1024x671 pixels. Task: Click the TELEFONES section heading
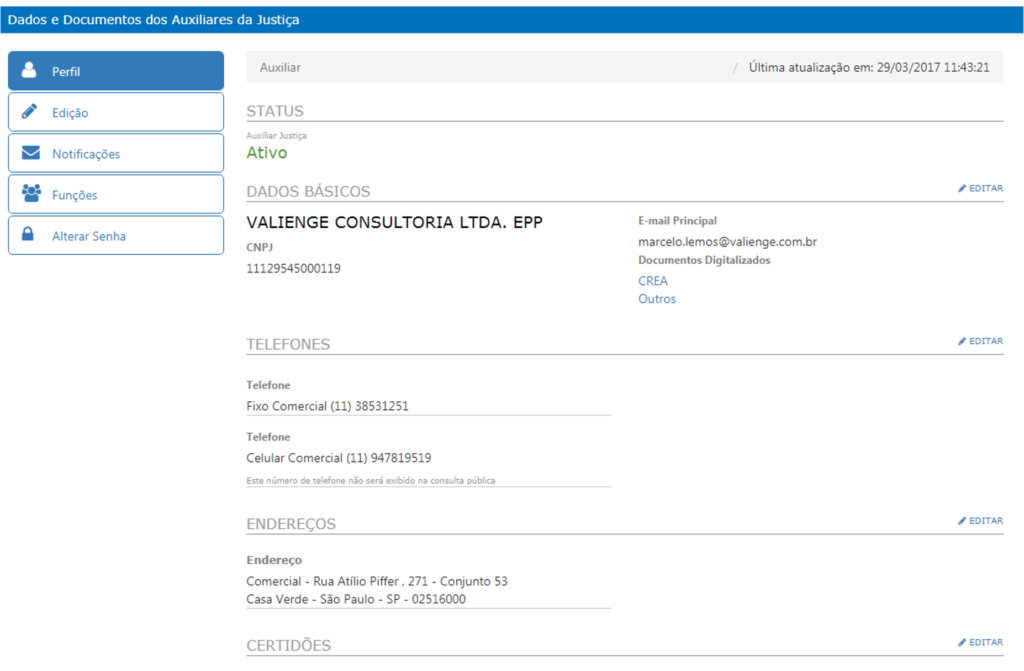(288, 344)
